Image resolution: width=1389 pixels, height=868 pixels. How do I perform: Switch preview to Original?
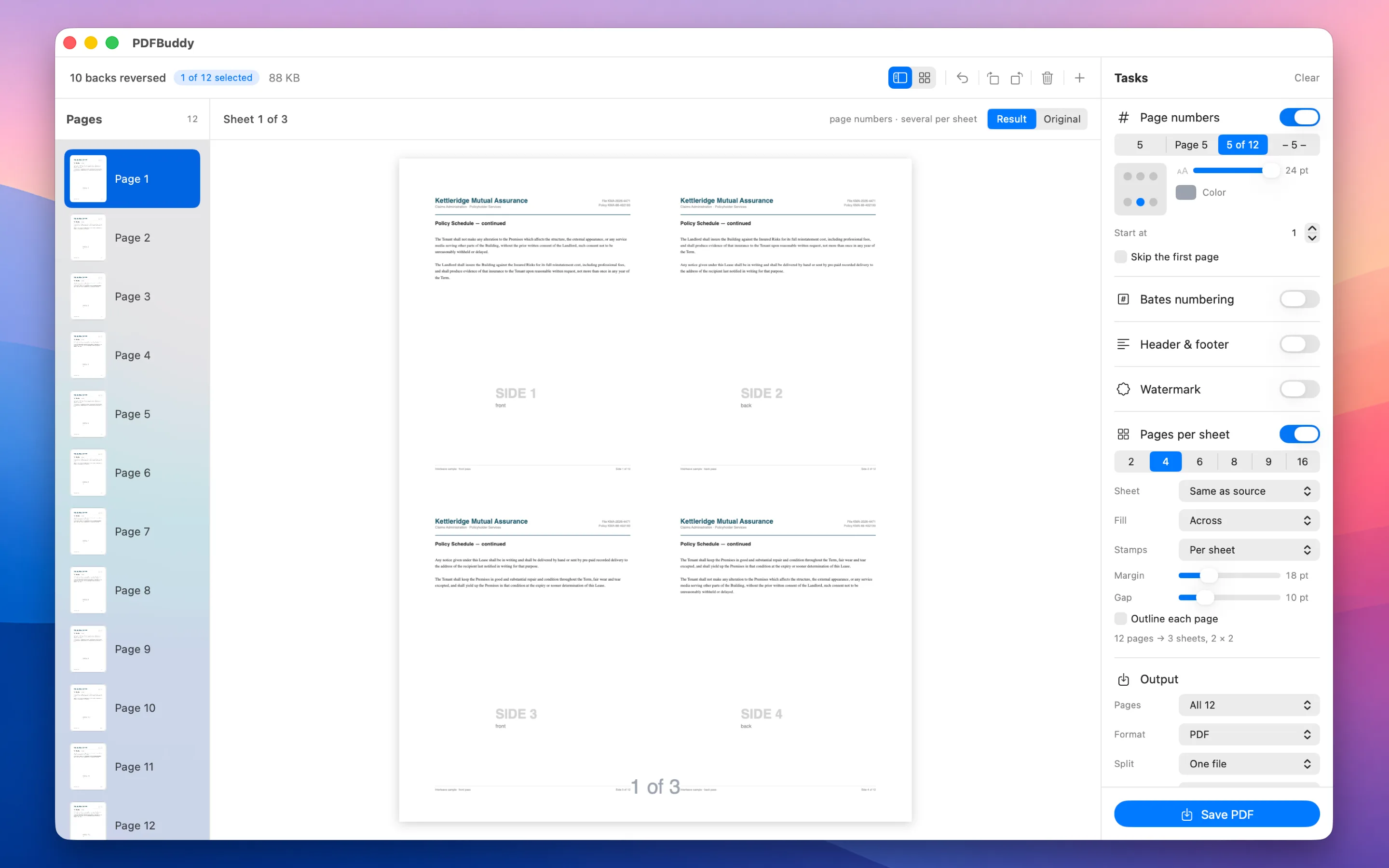pyautogui.click(x=1062, y=120)
